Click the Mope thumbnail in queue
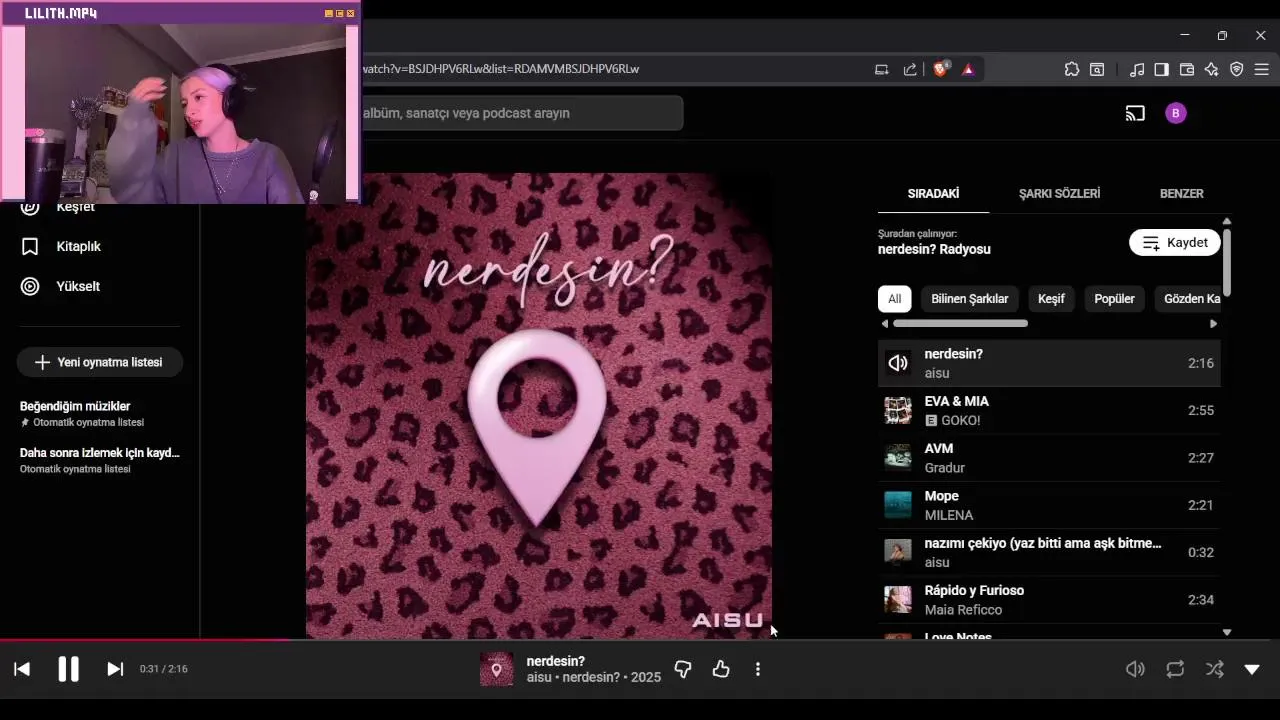 pyautogui.click(x=898, y=505)
